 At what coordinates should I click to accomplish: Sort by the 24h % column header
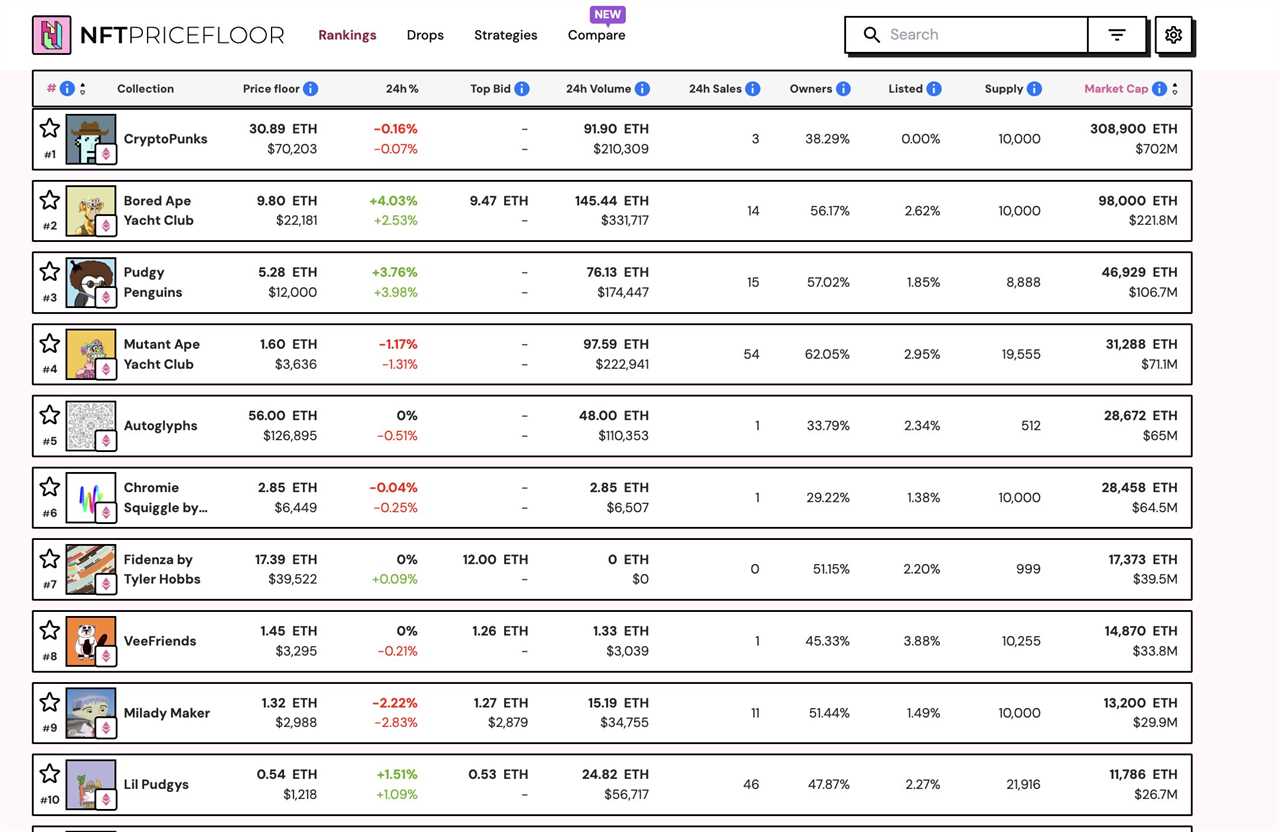pos(402,88)
